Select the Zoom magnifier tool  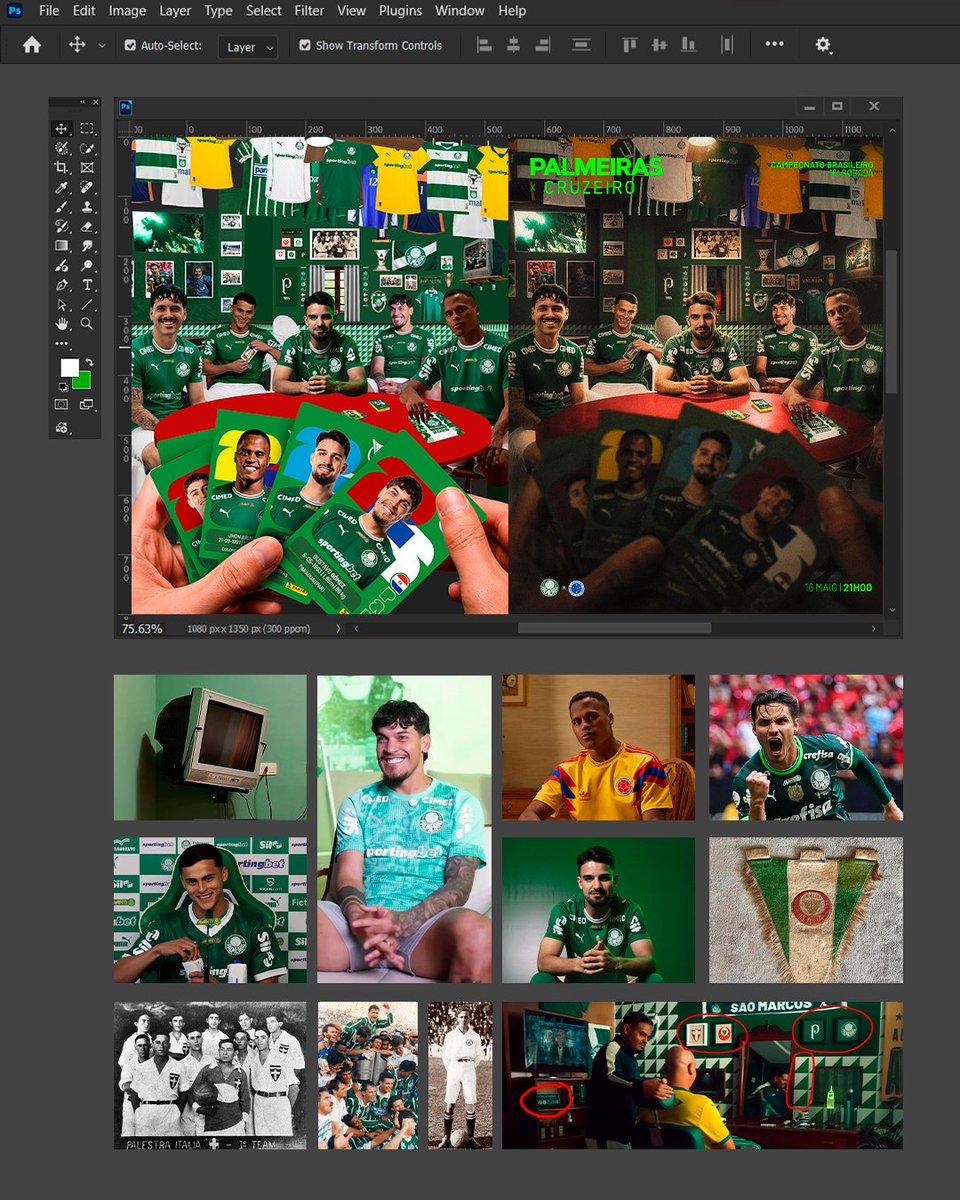tap(87, 324)
